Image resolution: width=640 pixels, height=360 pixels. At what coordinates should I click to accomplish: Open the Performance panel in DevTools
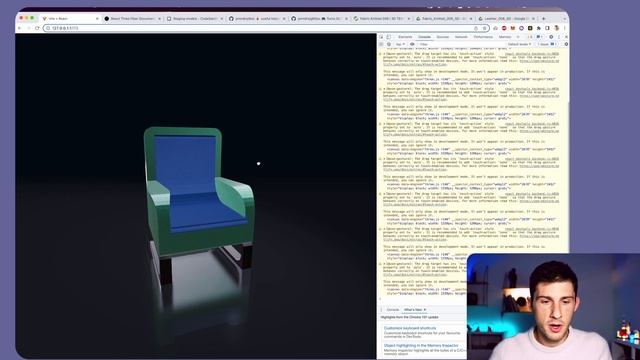click(x=483, y=37)
